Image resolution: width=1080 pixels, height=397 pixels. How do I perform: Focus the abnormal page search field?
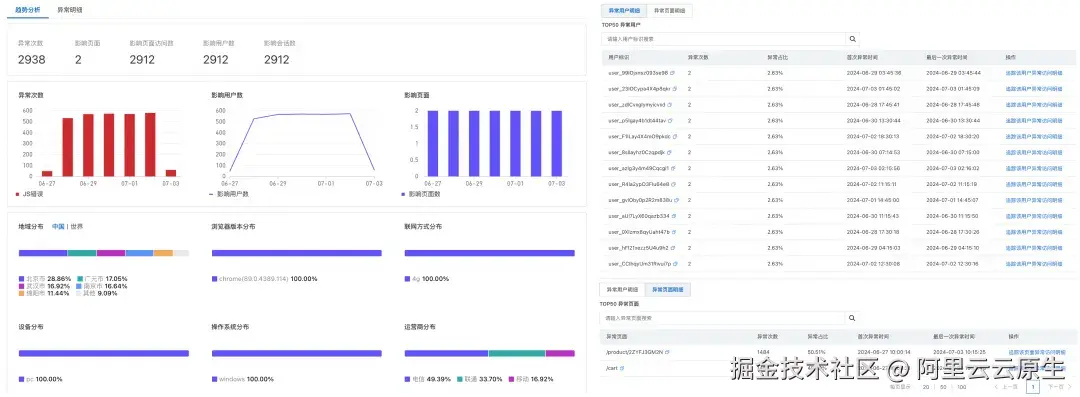(722, 318)
